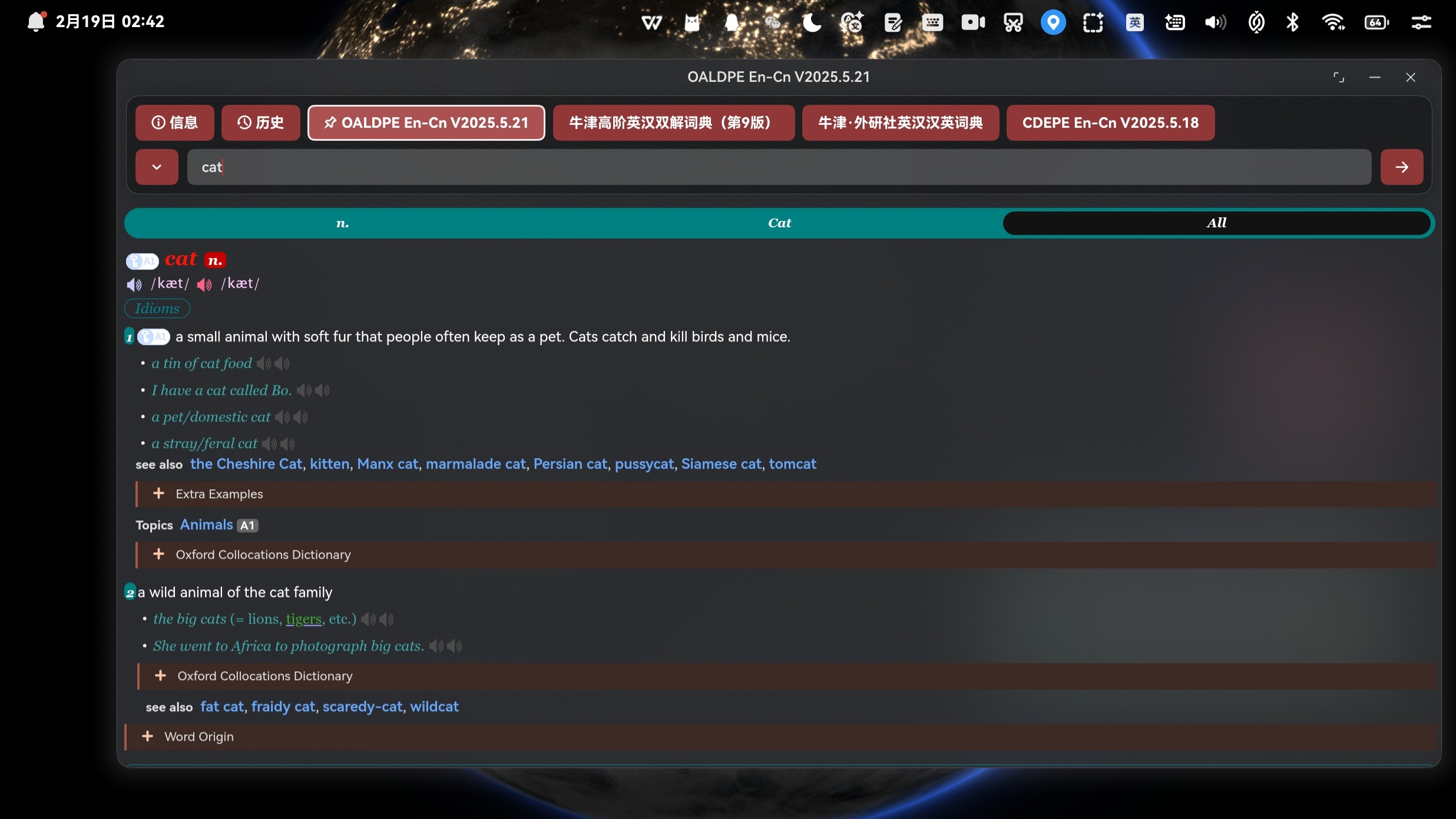Play first audio for 'a stray/feral cat'

coord(269,444)
